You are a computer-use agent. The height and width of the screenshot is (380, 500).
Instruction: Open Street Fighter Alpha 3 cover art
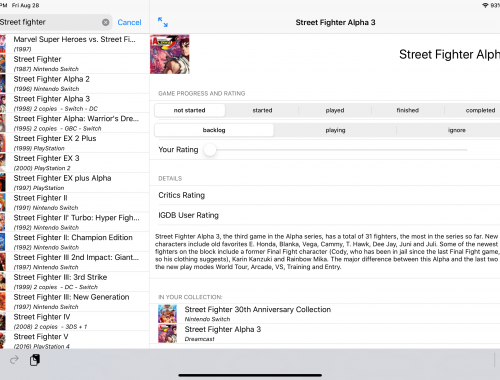coord(170,54)
